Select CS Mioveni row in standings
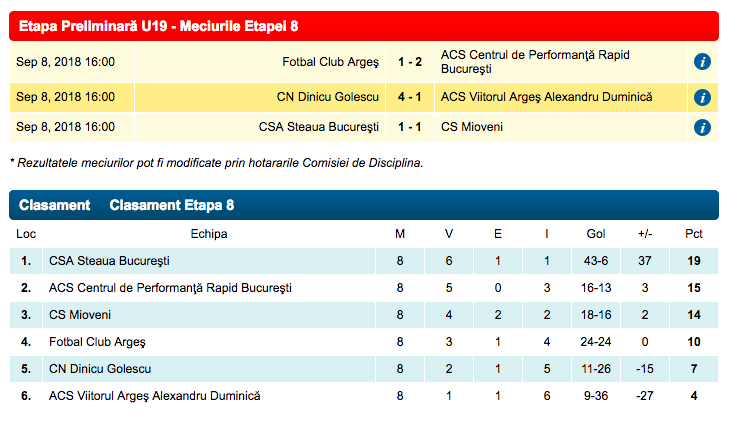 [x=364, y=315]
